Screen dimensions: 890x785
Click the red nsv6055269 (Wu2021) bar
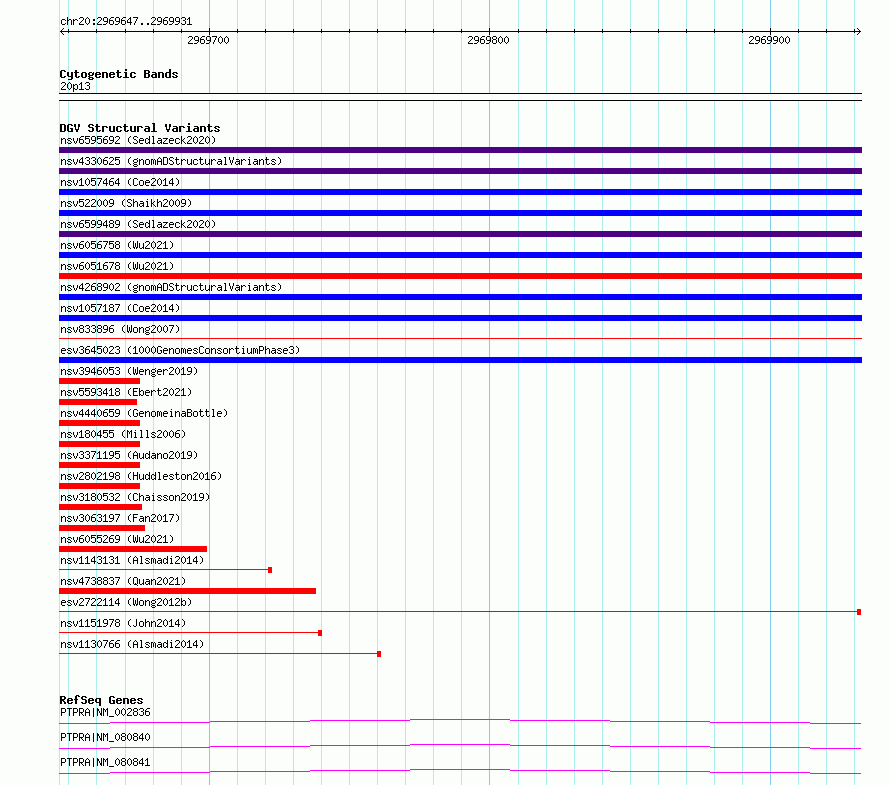[x=133, y=549]
